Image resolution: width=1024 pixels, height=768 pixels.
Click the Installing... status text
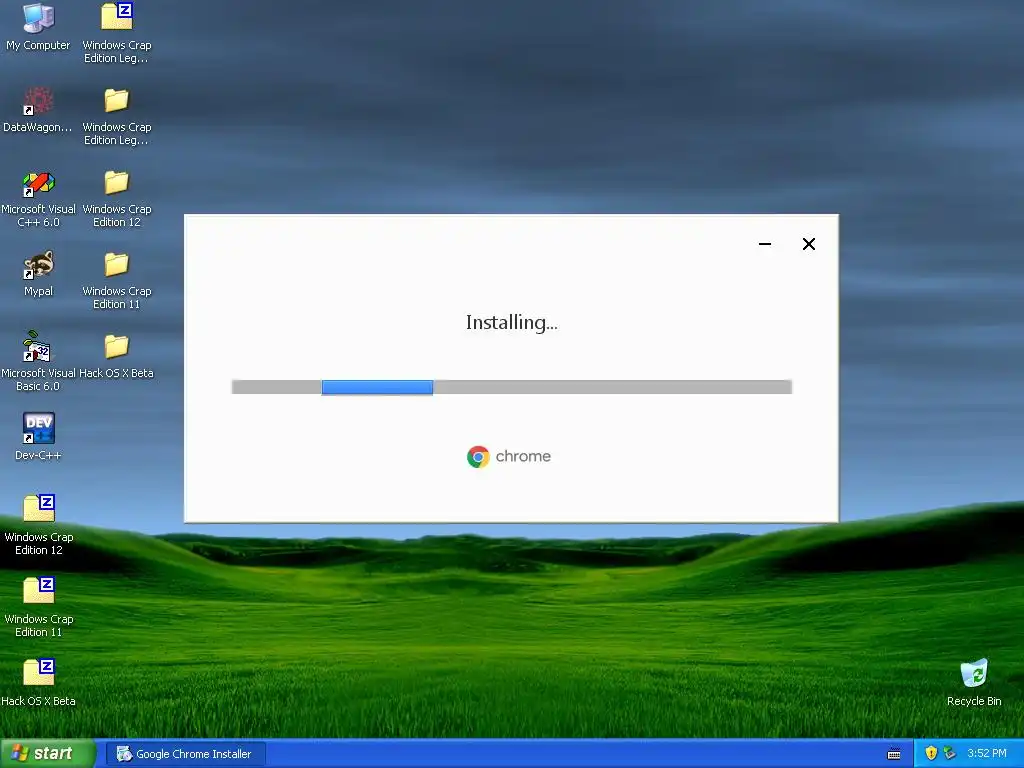[511, 323]
